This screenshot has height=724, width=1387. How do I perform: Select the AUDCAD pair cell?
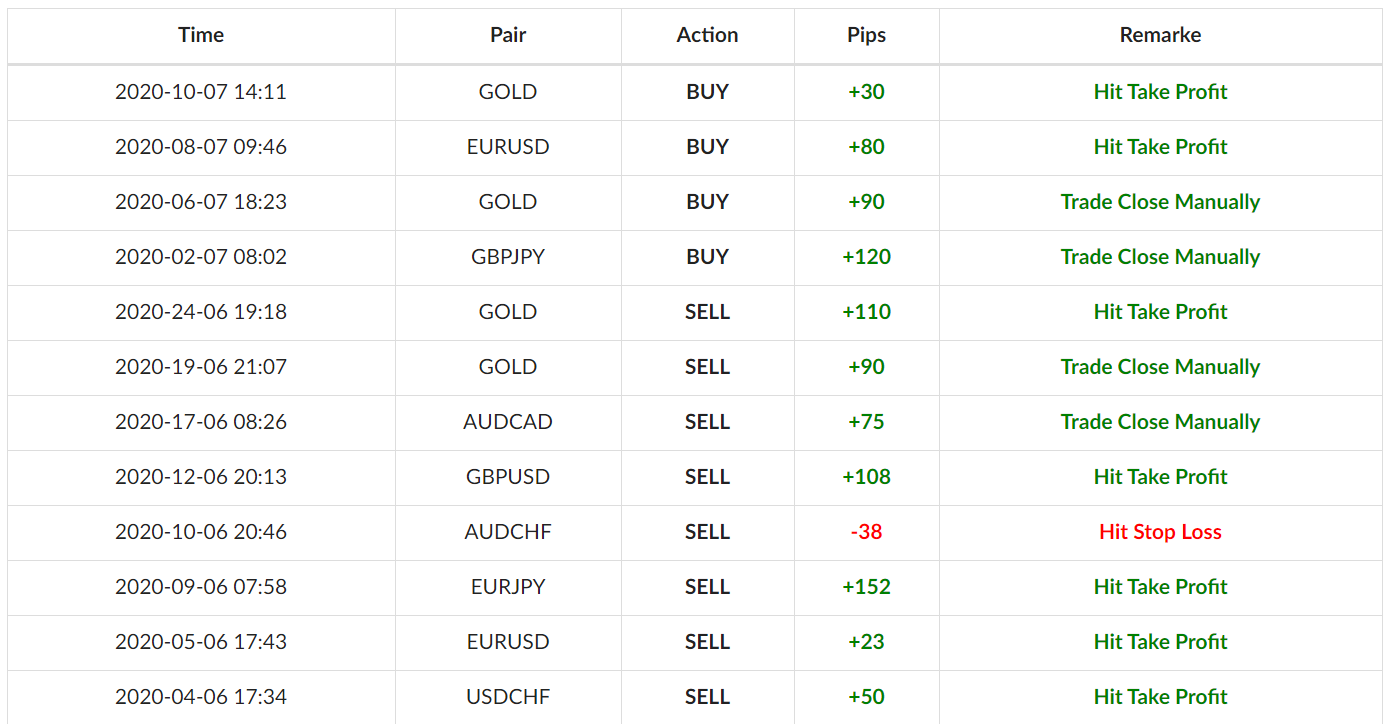[508, 422]
